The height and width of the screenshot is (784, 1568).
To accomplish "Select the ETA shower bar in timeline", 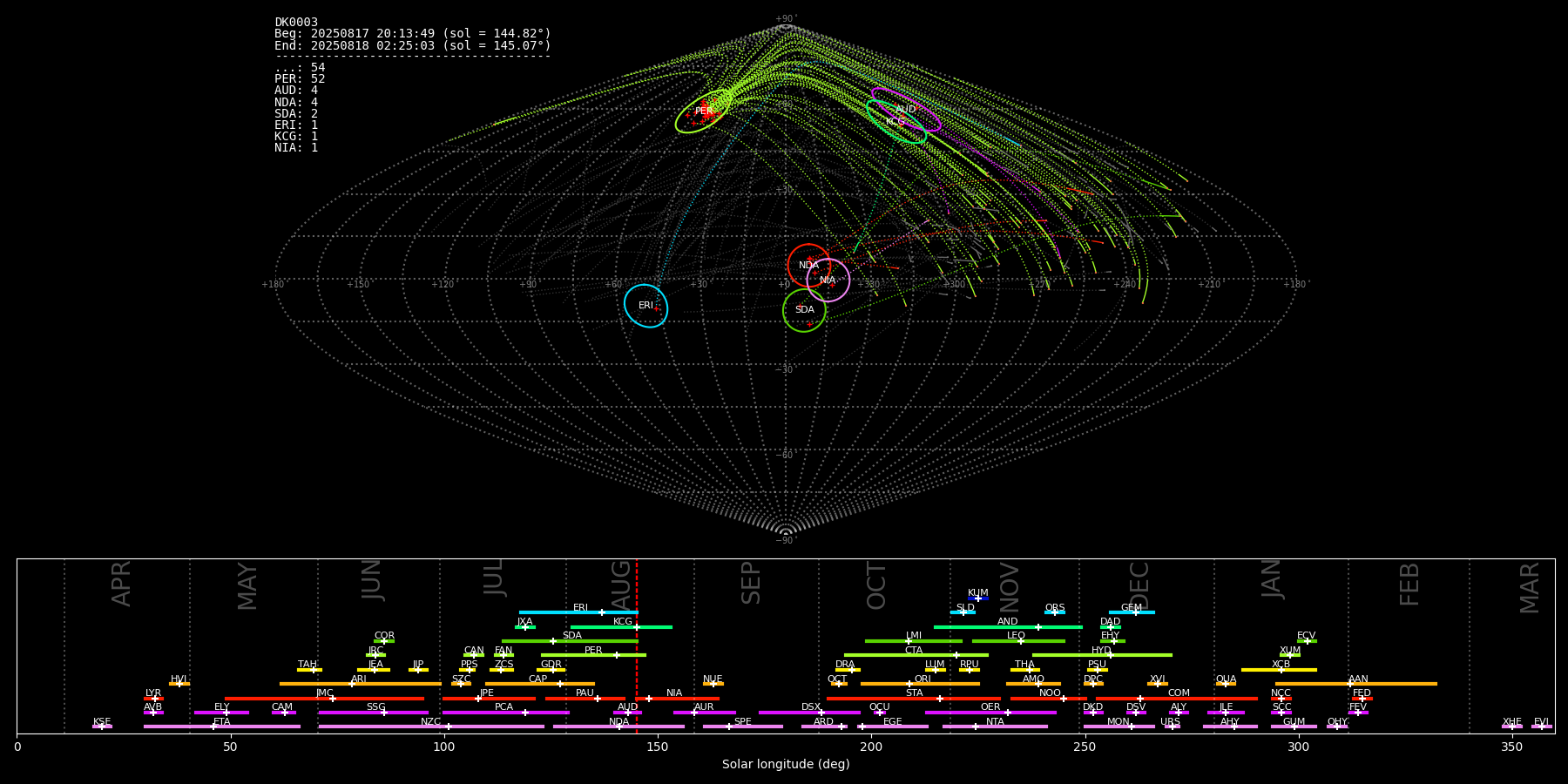I will point(222,727).
